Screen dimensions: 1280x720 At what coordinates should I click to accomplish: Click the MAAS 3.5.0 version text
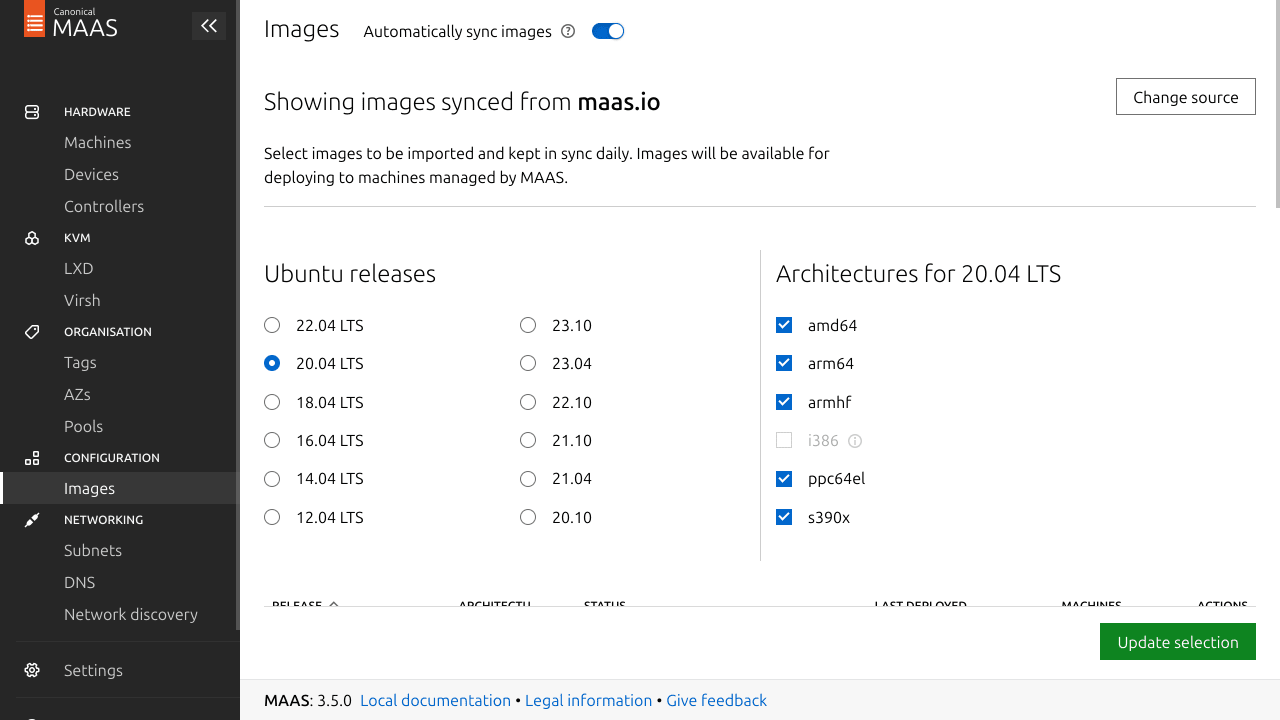(308, 700)
